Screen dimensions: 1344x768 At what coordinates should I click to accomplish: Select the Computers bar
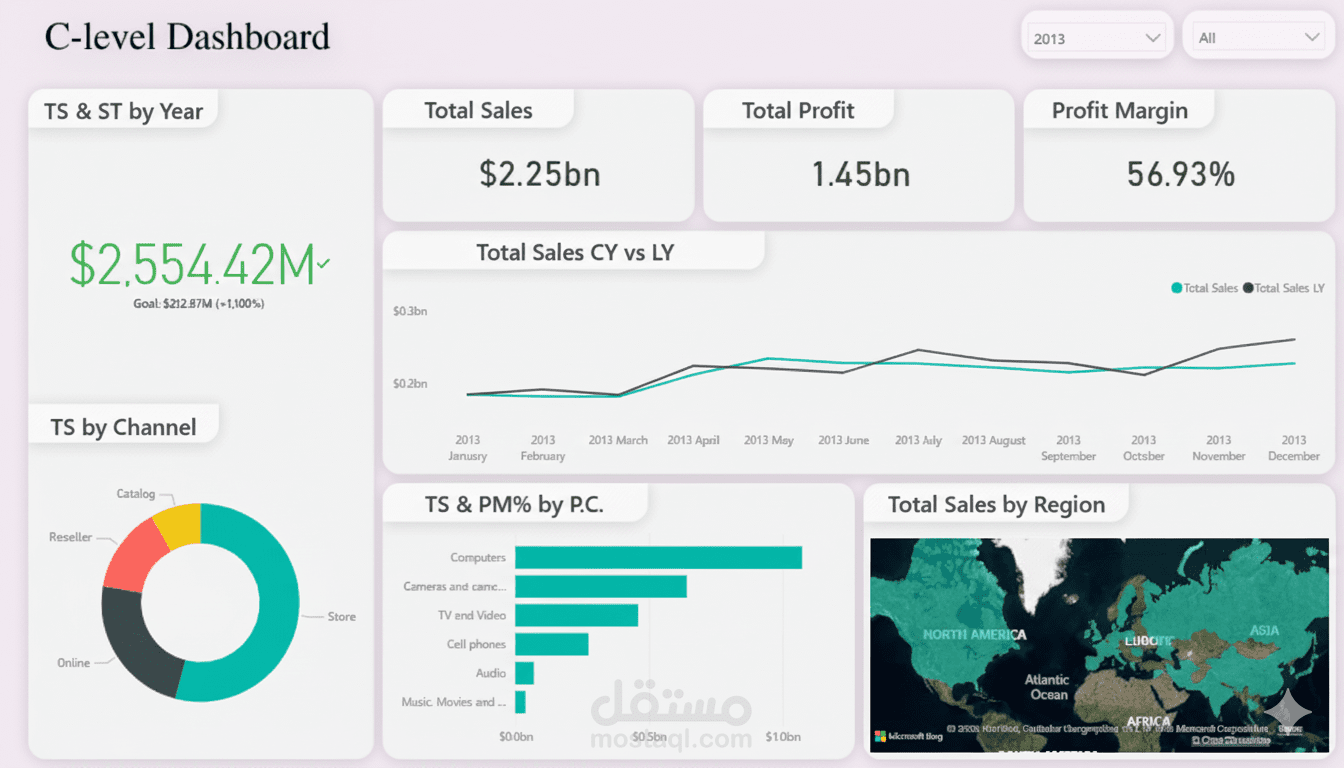(x=658, y=557)
